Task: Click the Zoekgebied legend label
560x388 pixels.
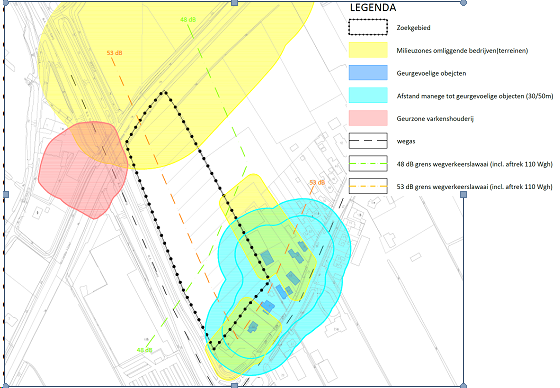Action: 413,28
